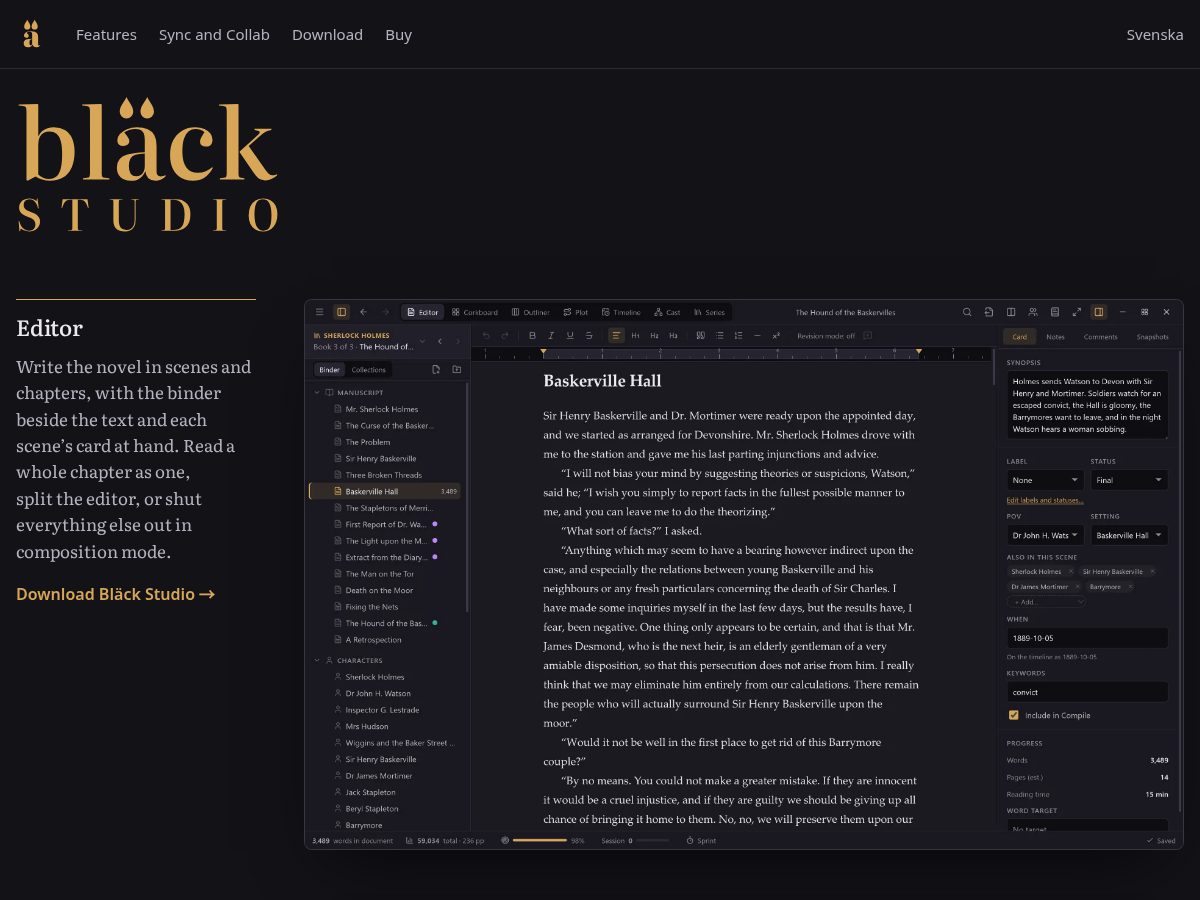Switch to the Plot view tab

click(x=576, y=312)
